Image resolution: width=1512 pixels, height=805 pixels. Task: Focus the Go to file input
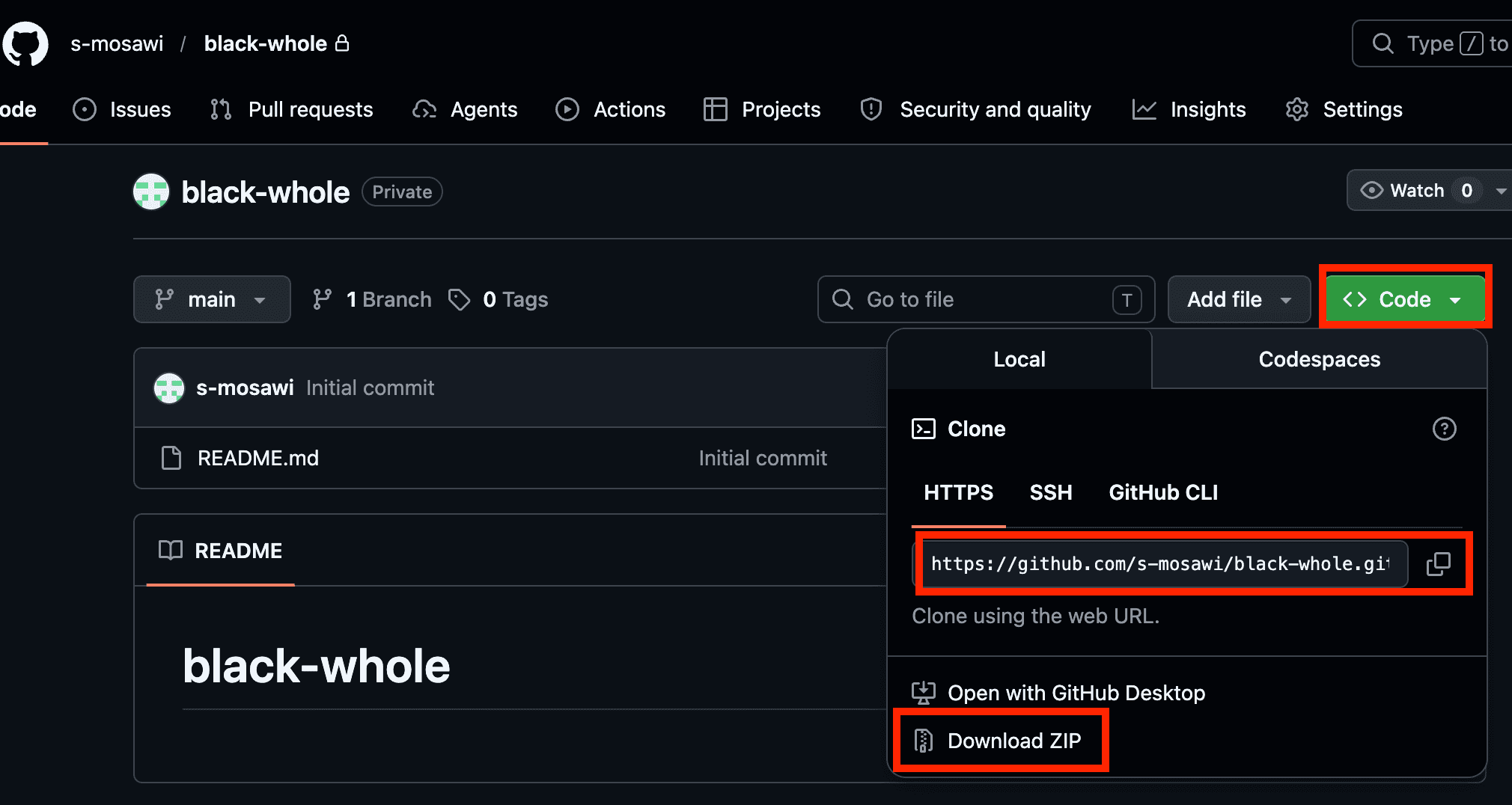click(986, 299)
